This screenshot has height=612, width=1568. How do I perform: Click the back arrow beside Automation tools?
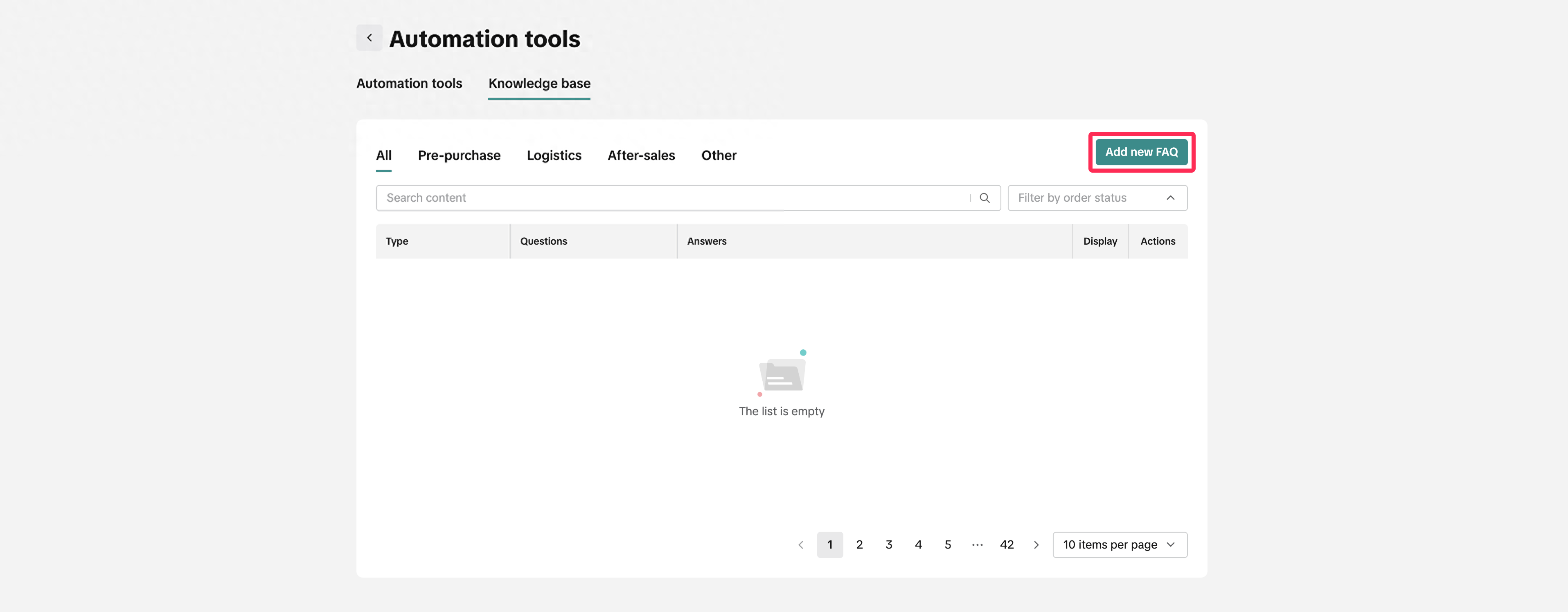(369, 38)
